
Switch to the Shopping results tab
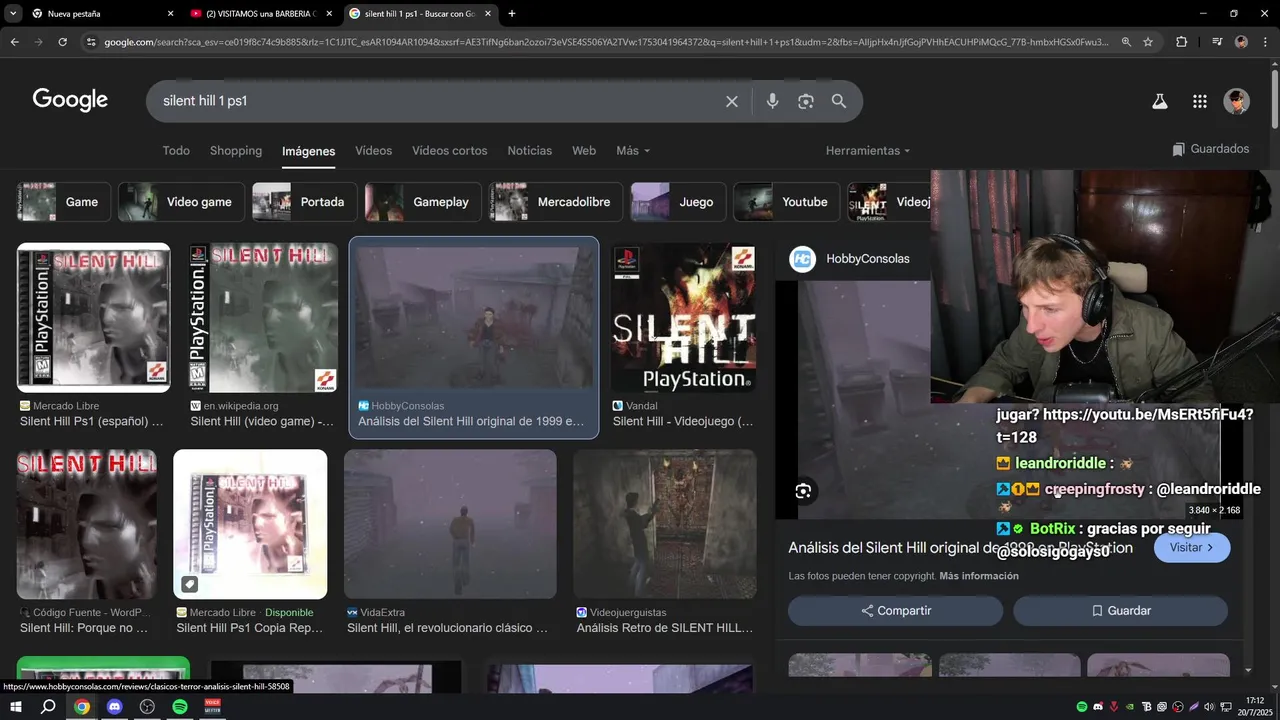point(236,150)
